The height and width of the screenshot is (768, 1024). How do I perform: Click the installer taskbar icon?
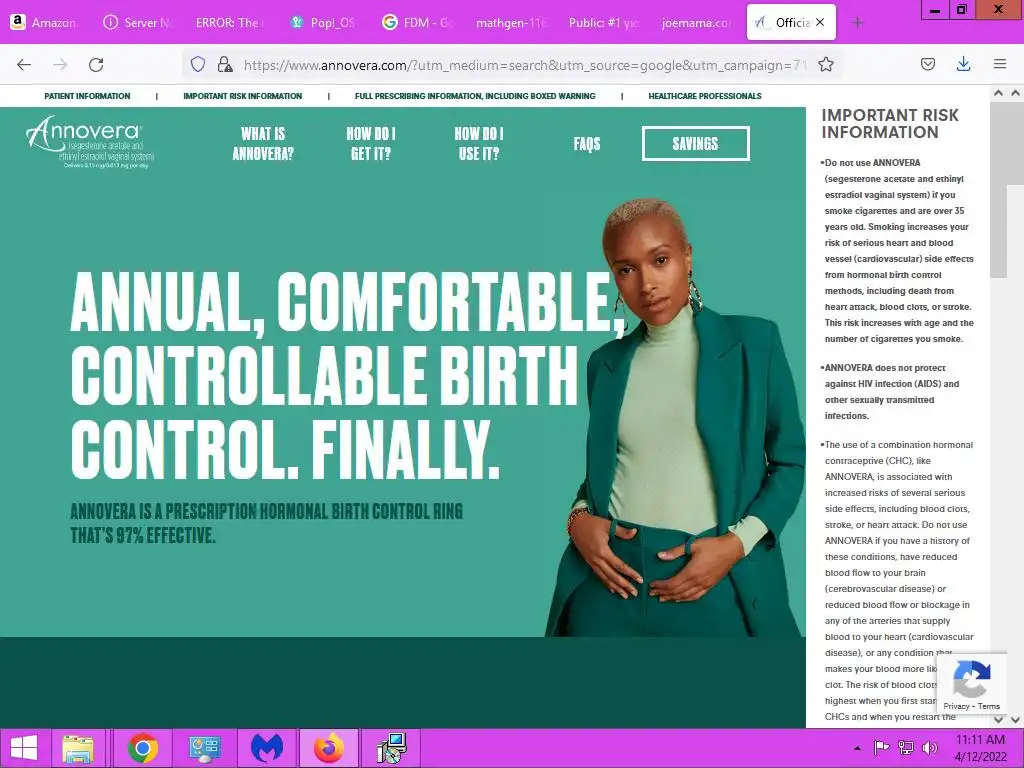tap(392, 748)
